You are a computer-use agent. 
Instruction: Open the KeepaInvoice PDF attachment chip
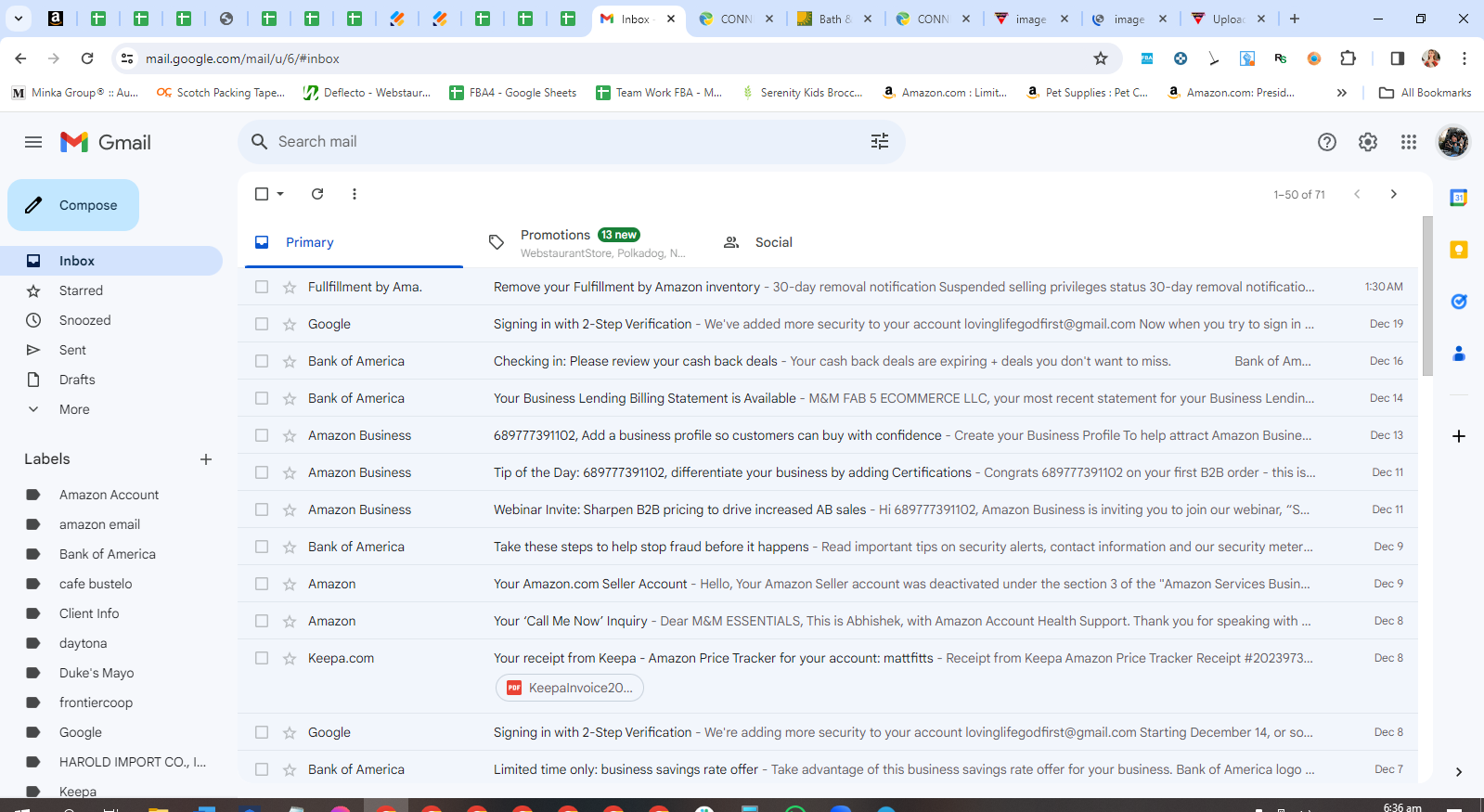(x=569, y=688)
